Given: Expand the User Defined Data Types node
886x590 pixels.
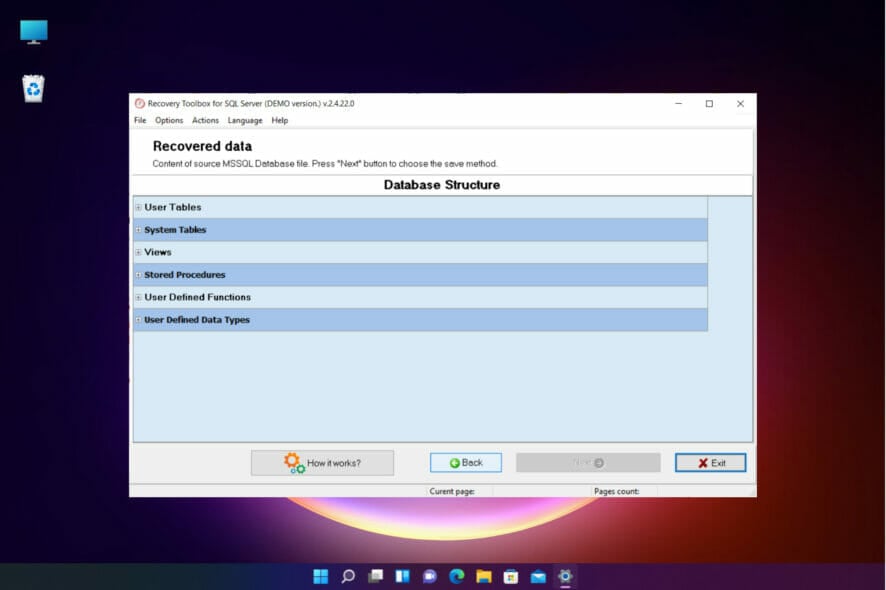Looking at the screenshot, I should click(137, 320).
